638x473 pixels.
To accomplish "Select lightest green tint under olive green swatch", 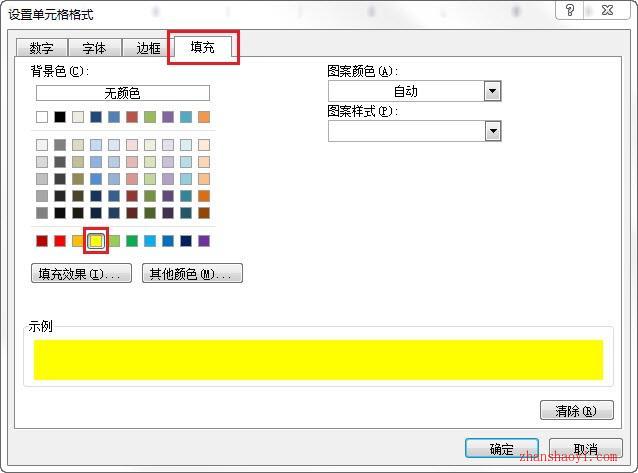I will pos(150,145).
